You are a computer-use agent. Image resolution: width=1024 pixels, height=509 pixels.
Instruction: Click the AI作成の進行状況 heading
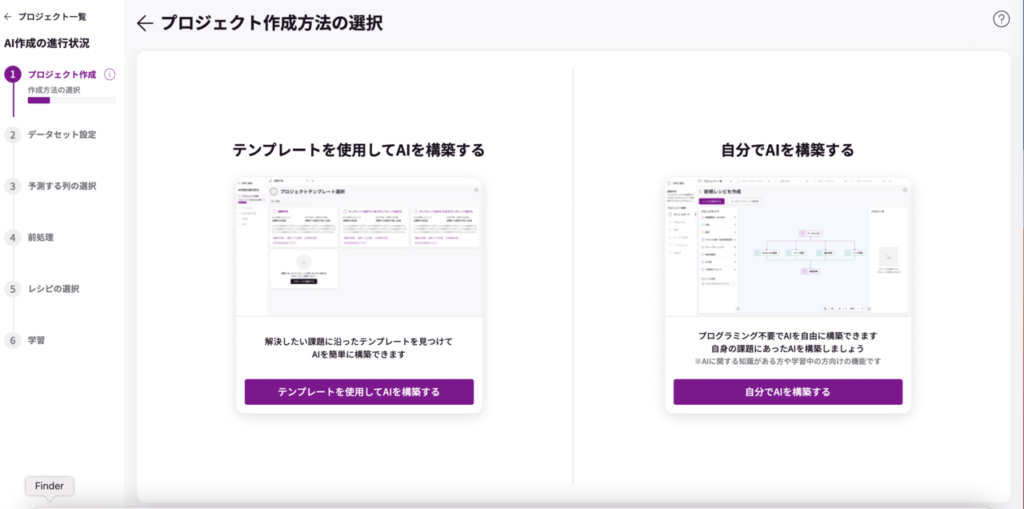pyautogui.click(x=47, y=44)
